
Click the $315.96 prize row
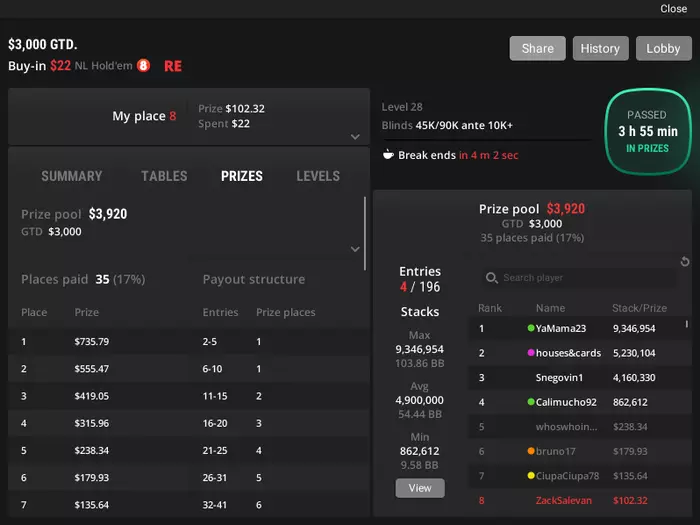(92, 423)
